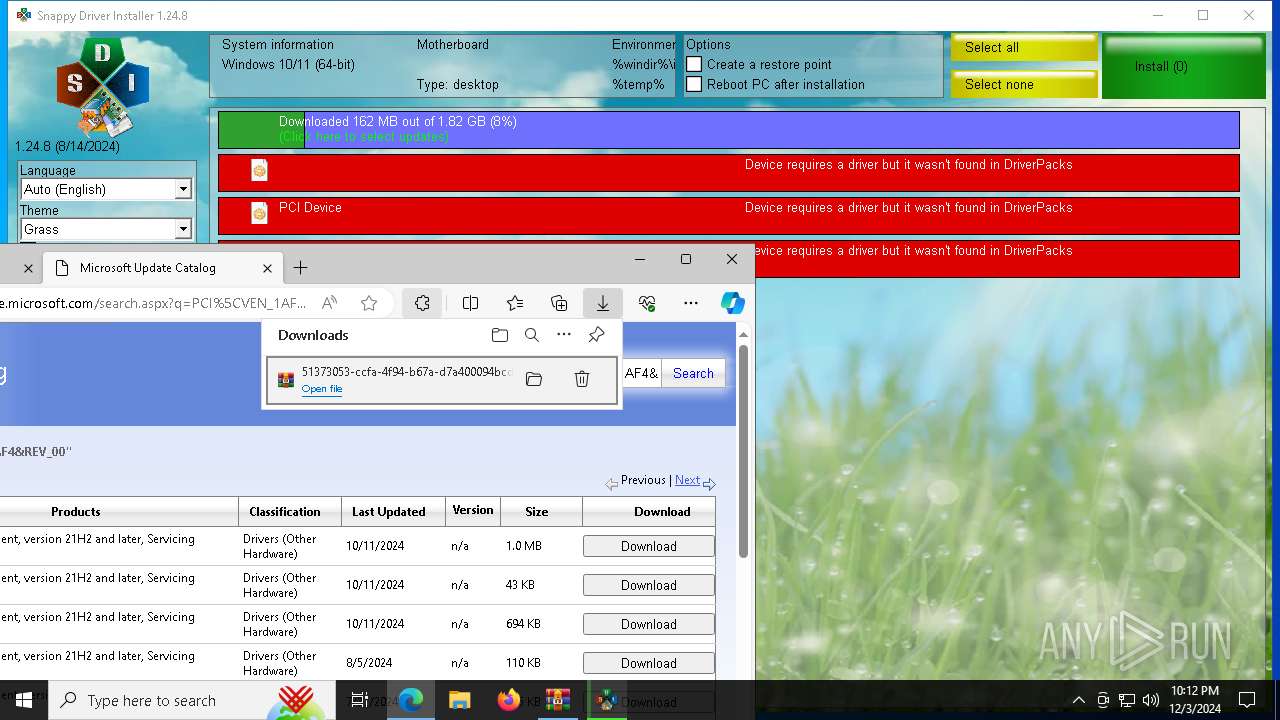The image size is (1280, 720).
Task: Click Select none button
Action: [x=1024, y=84]
